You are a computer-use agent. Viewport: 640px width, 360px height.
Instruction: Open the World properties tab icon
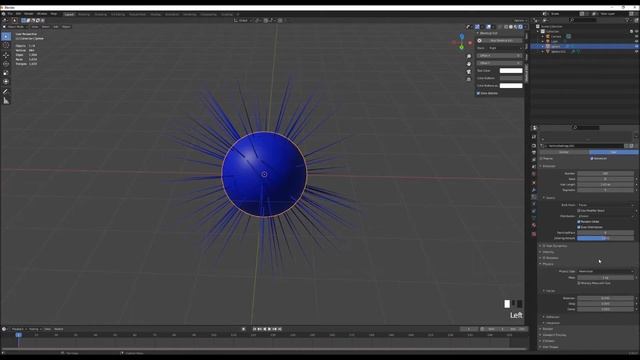click(534, 174)
